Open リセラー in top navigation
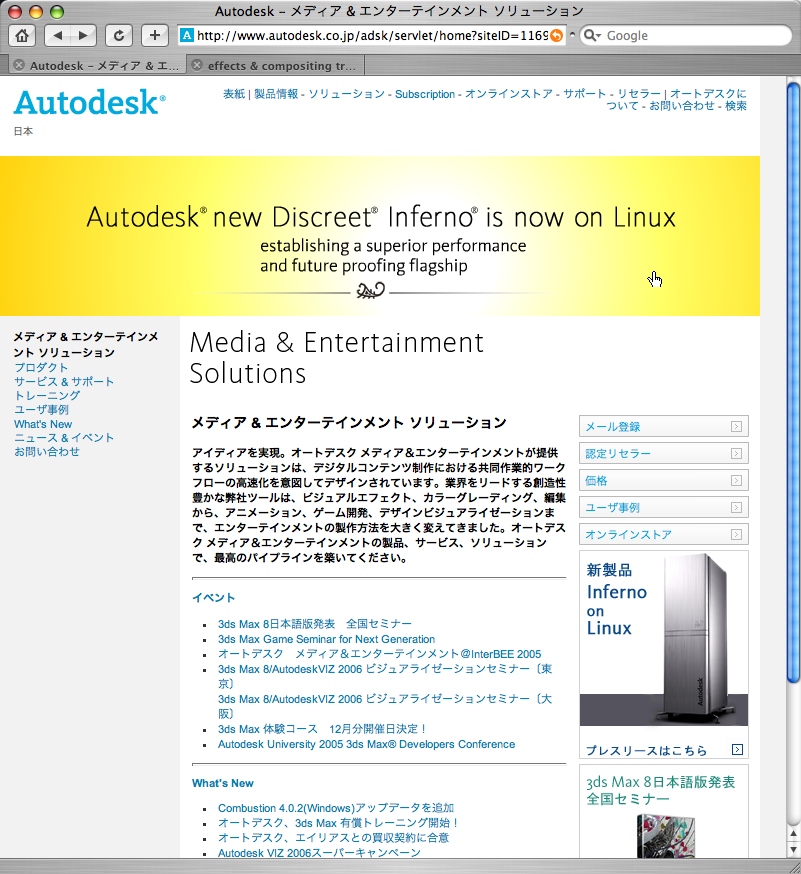This screenshot has height=874, width=801. pos(639,94)
